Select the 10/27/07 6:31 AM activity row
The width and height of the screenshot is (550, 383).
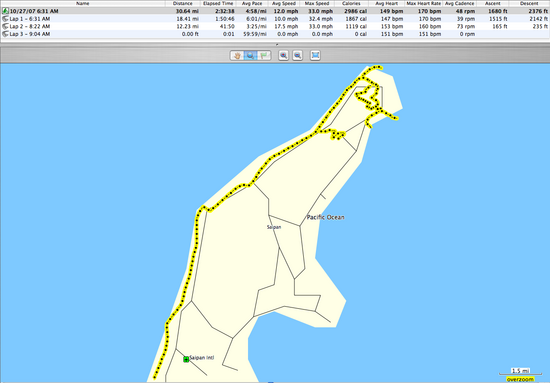275,11
